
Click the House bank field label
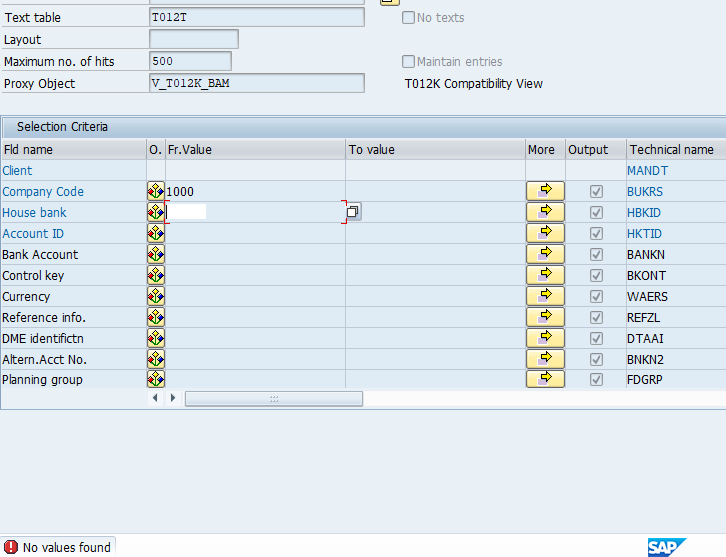tap(34, 212)
